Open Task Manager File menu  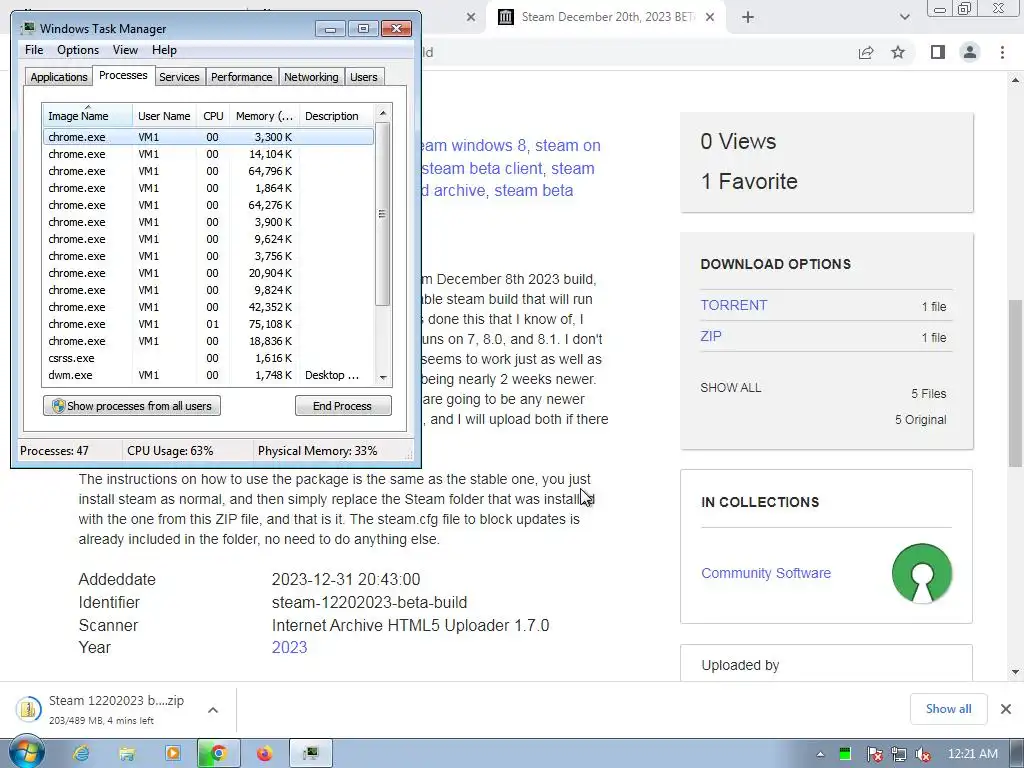click(x=34, y=50)
